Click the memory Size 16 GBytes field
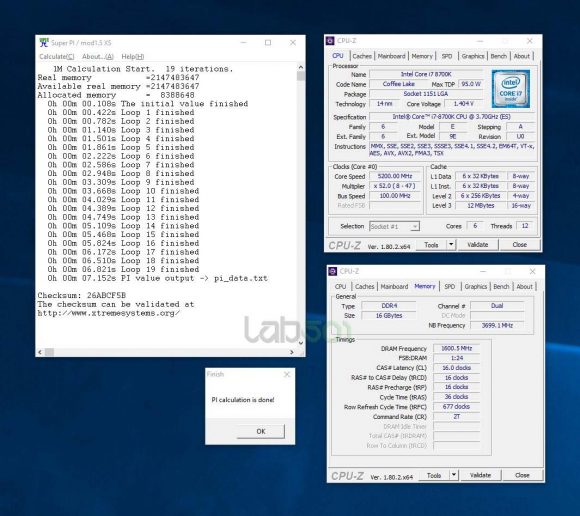This screenshot has width=580, height=516. pyautogui.click(x=389, y=316)
